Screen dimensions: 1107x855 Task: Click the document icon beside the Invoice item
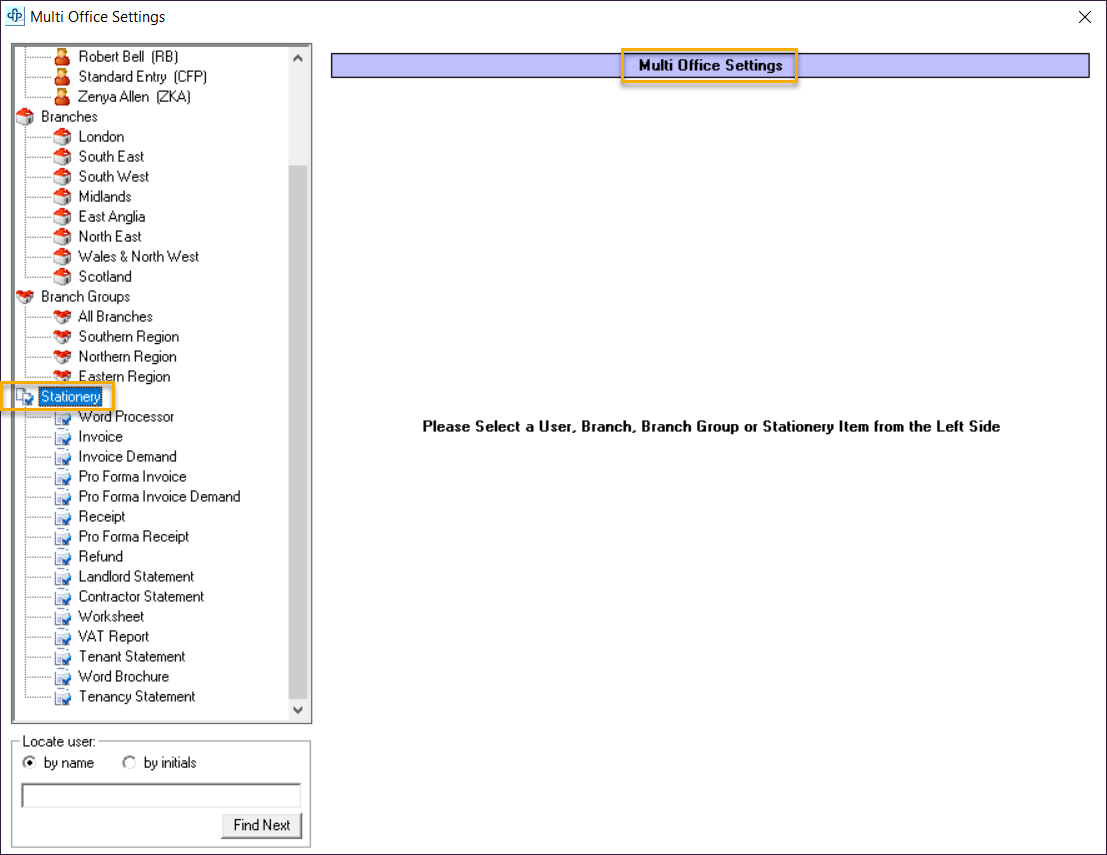pyautogui.click(x=63, y=437)
